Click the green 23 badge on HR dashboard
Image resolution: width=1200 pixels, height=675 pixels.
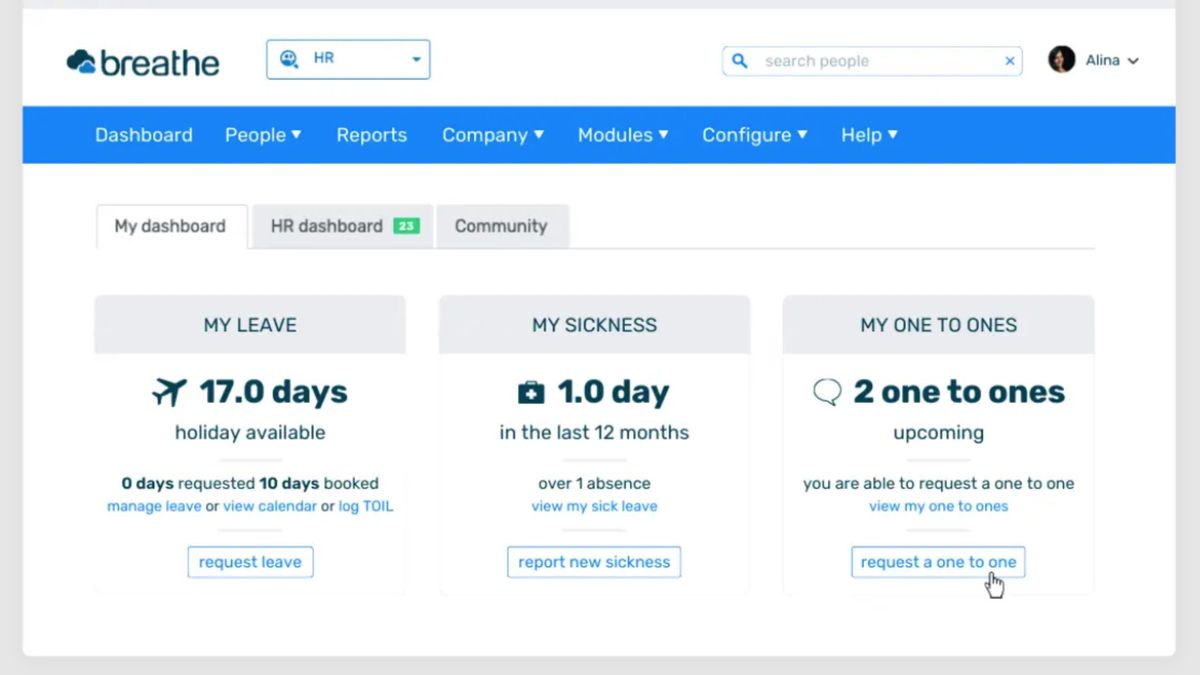tap(406, 226)
